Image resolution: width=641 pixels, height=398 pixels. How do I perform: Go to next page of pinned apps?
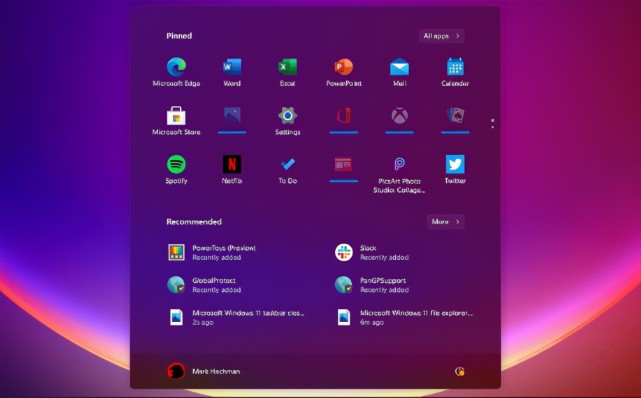493,127
